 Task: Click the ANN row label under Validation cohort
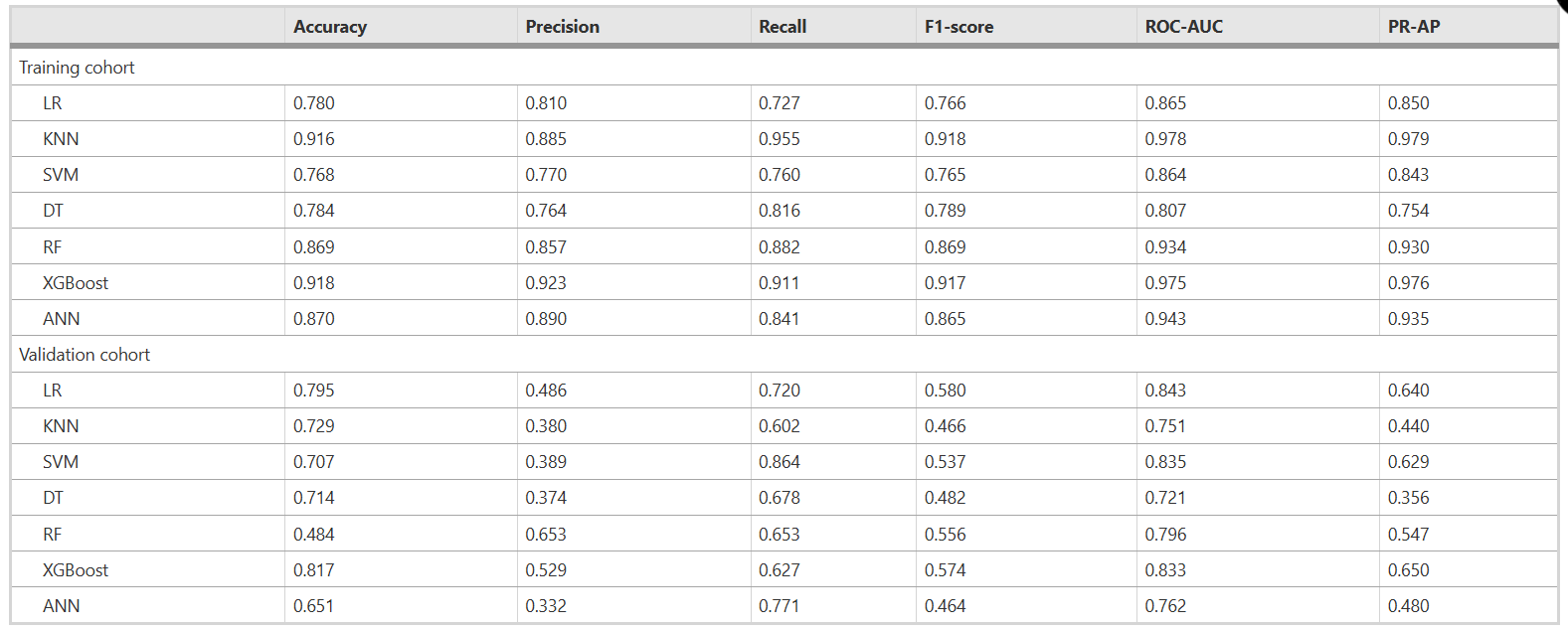[x=61, y=606]
